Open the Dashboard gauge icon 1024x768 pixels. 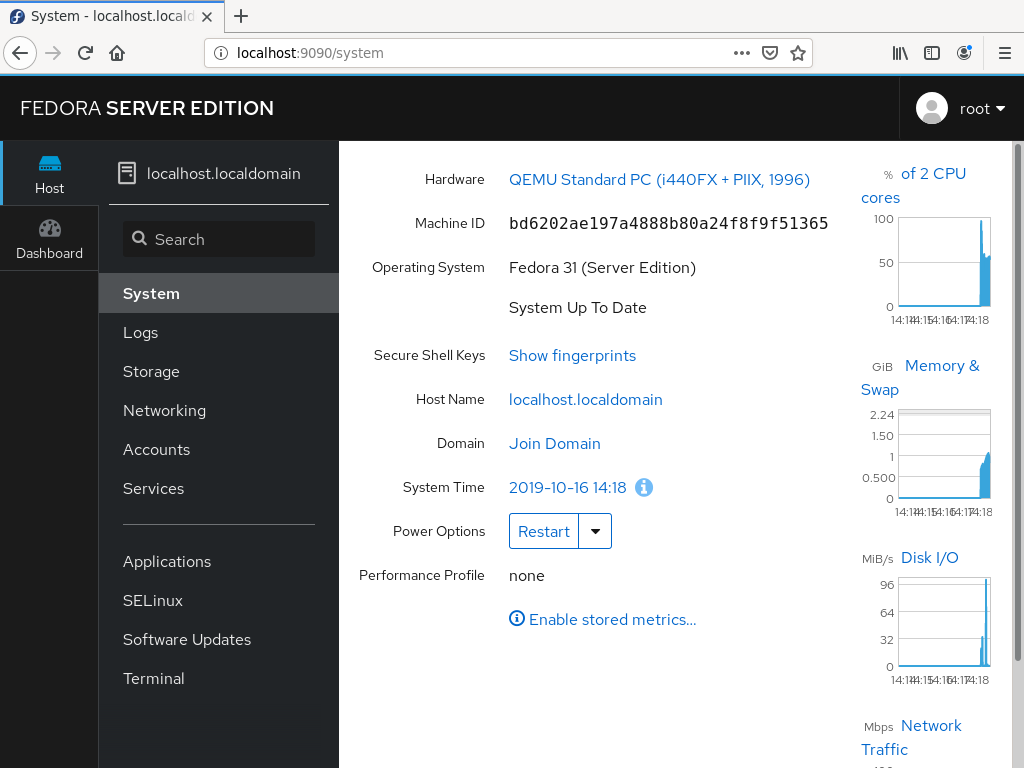(x=50, y=229)
